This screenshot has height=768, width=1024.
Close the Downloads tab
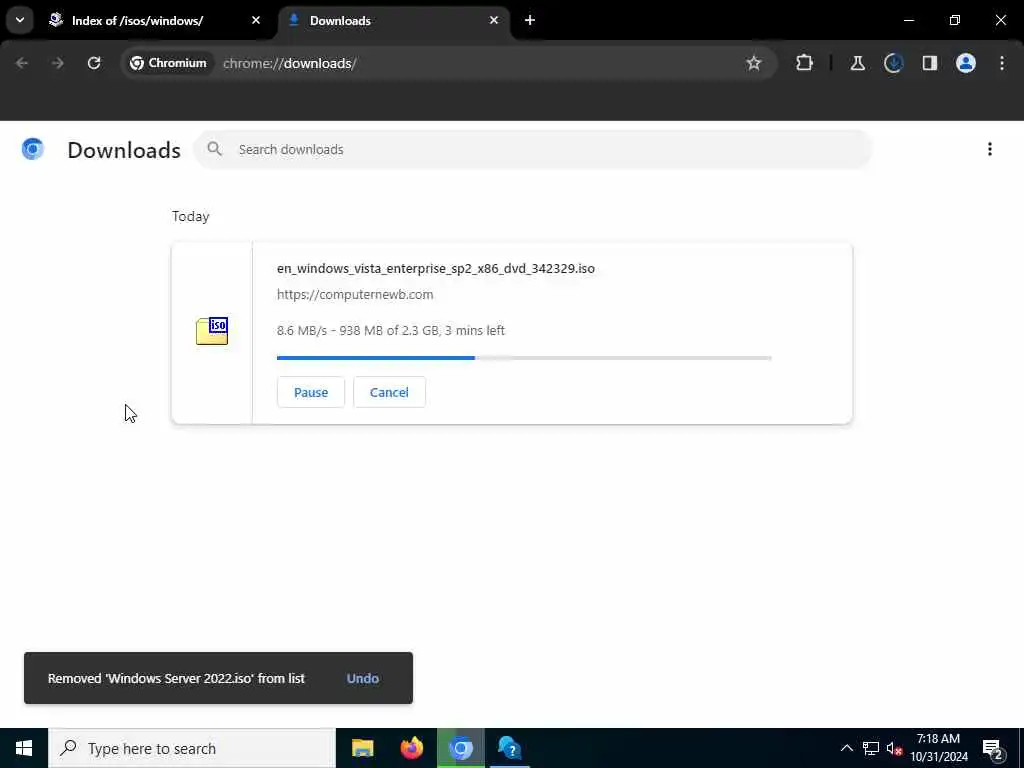pos(494,20)
